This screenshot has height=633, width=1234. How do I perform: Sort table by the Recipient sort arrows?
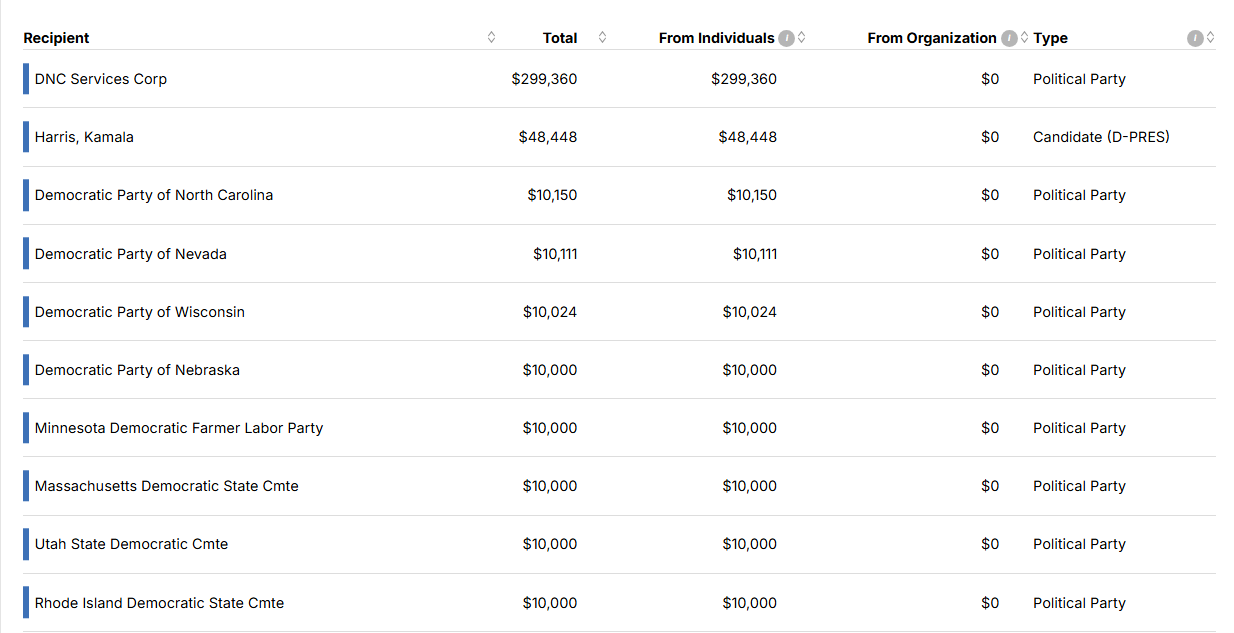click(491, 38)
